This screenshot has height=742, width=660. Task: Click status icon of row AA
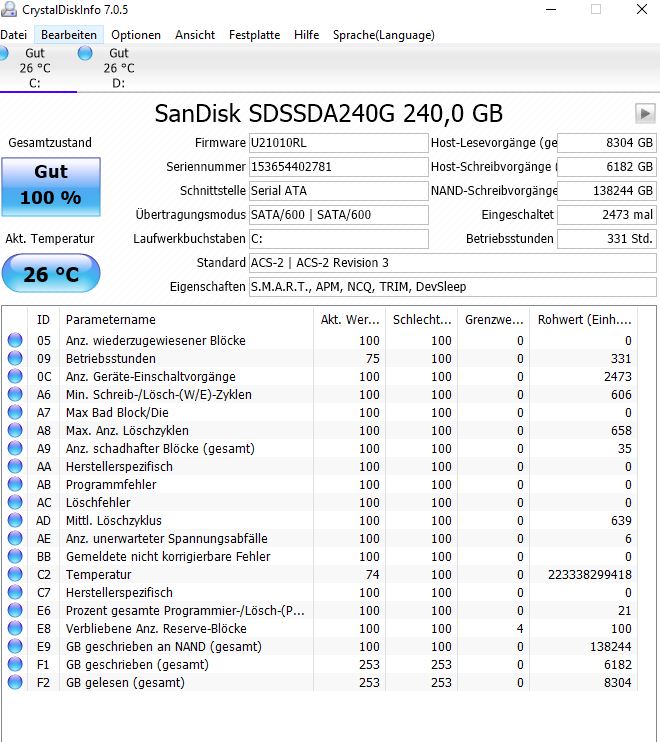click(15, 466)
